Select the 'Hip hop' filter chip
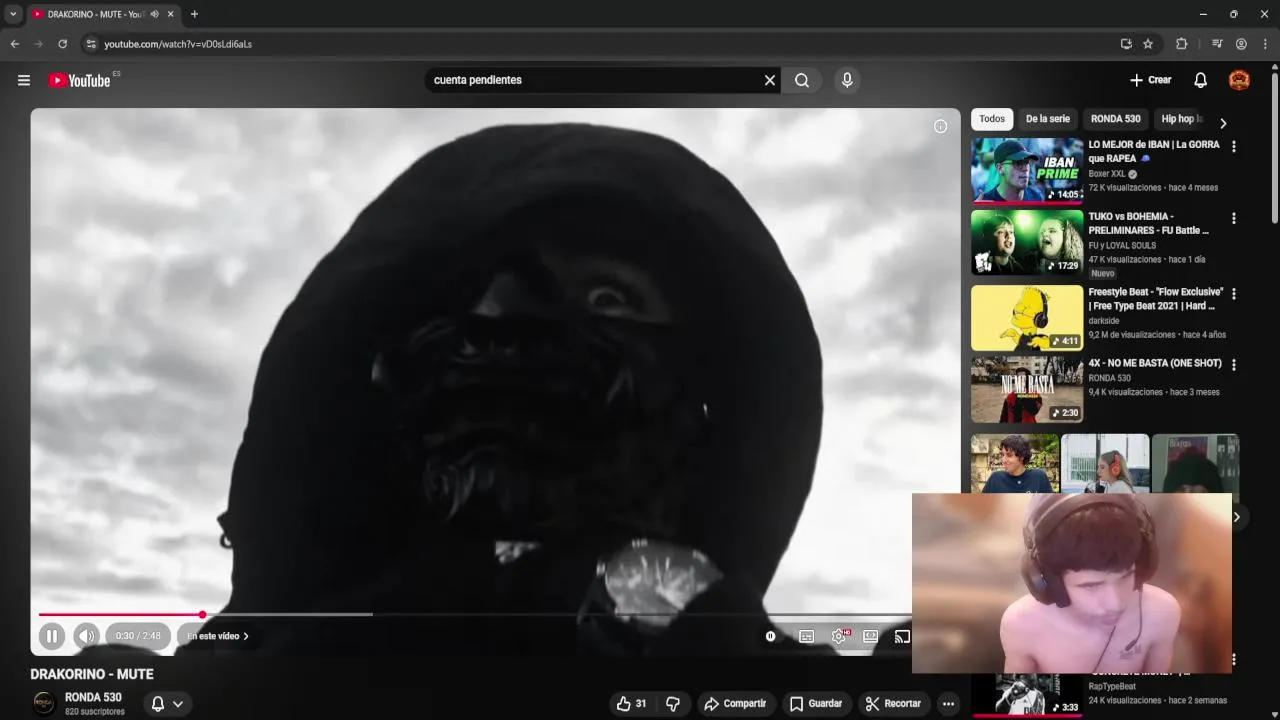 (1181, 119)
